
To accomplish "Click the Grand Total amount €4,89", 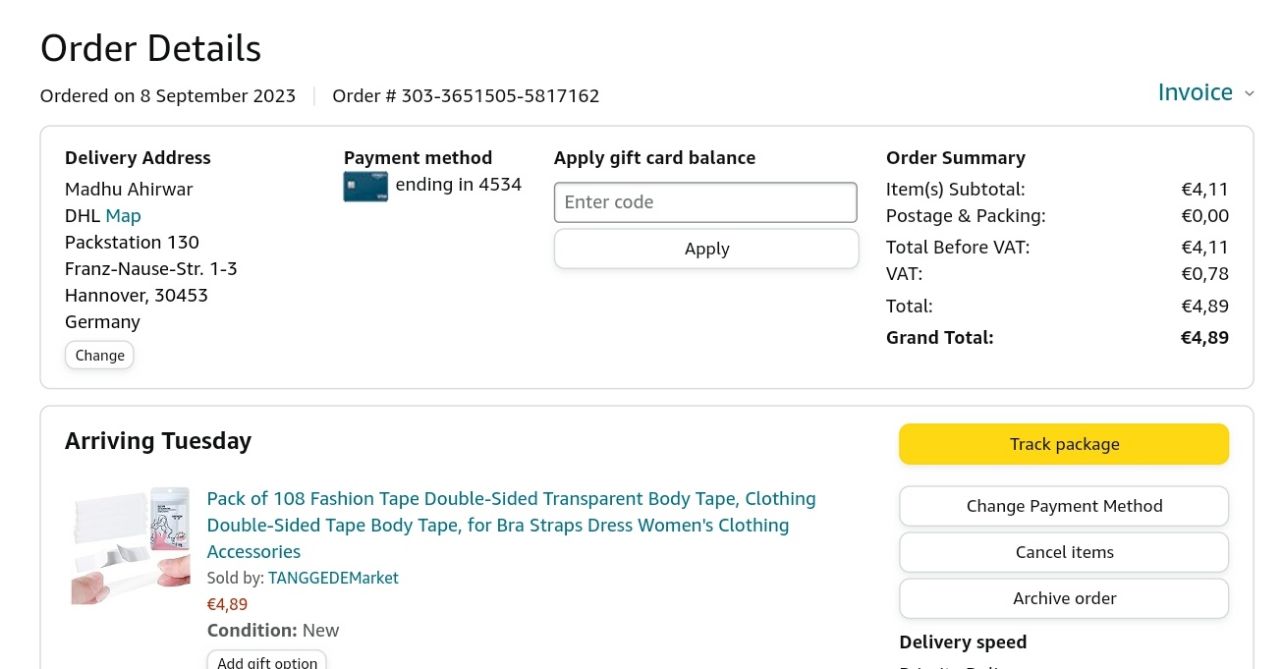I will pos(1204,338).
